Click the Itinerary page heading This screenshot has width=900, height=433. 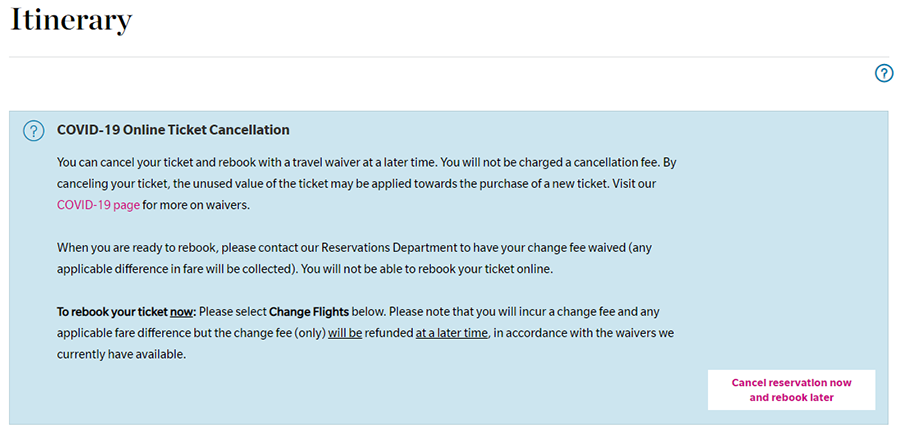(71, 21)
